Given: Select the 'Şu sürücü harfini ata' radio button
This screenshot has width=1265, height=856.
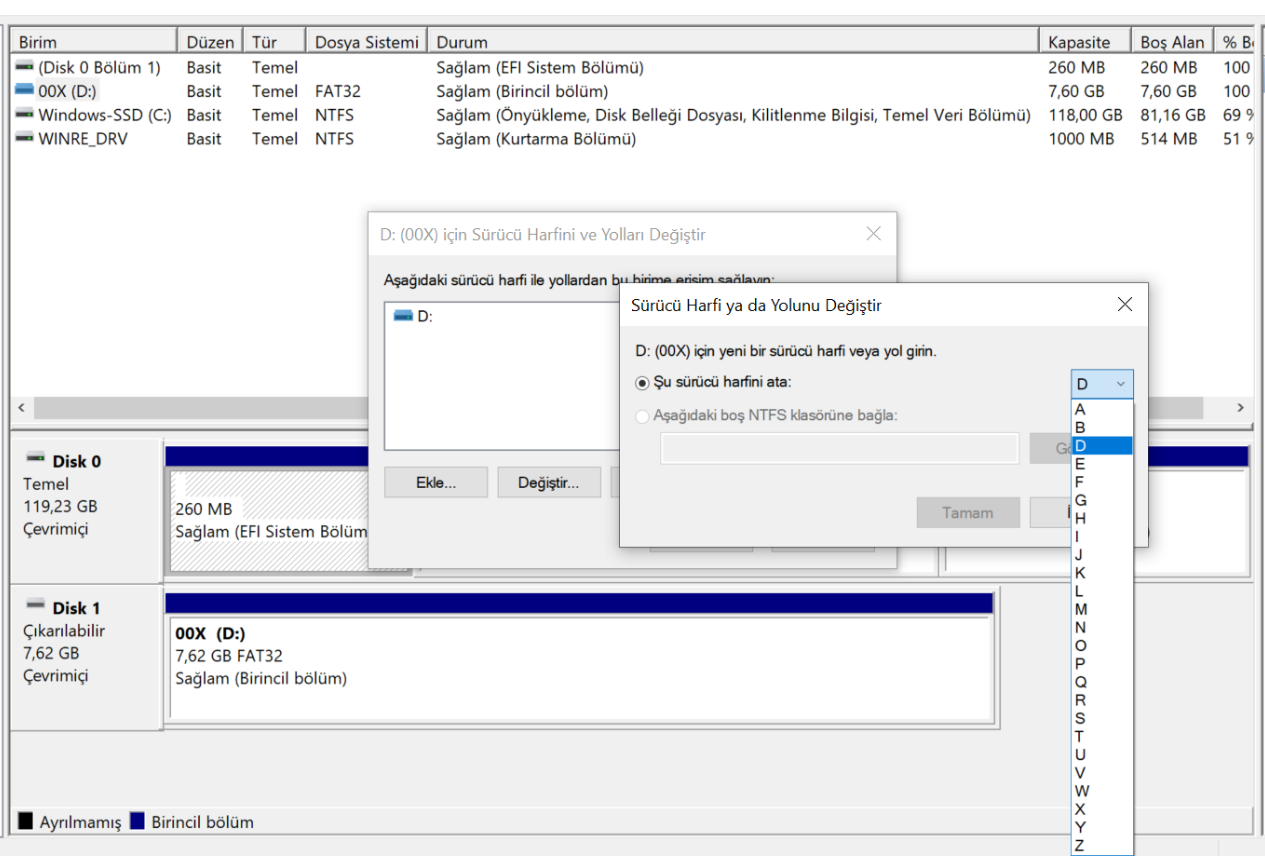Looking at the screenshot, I should pos(642,382).
